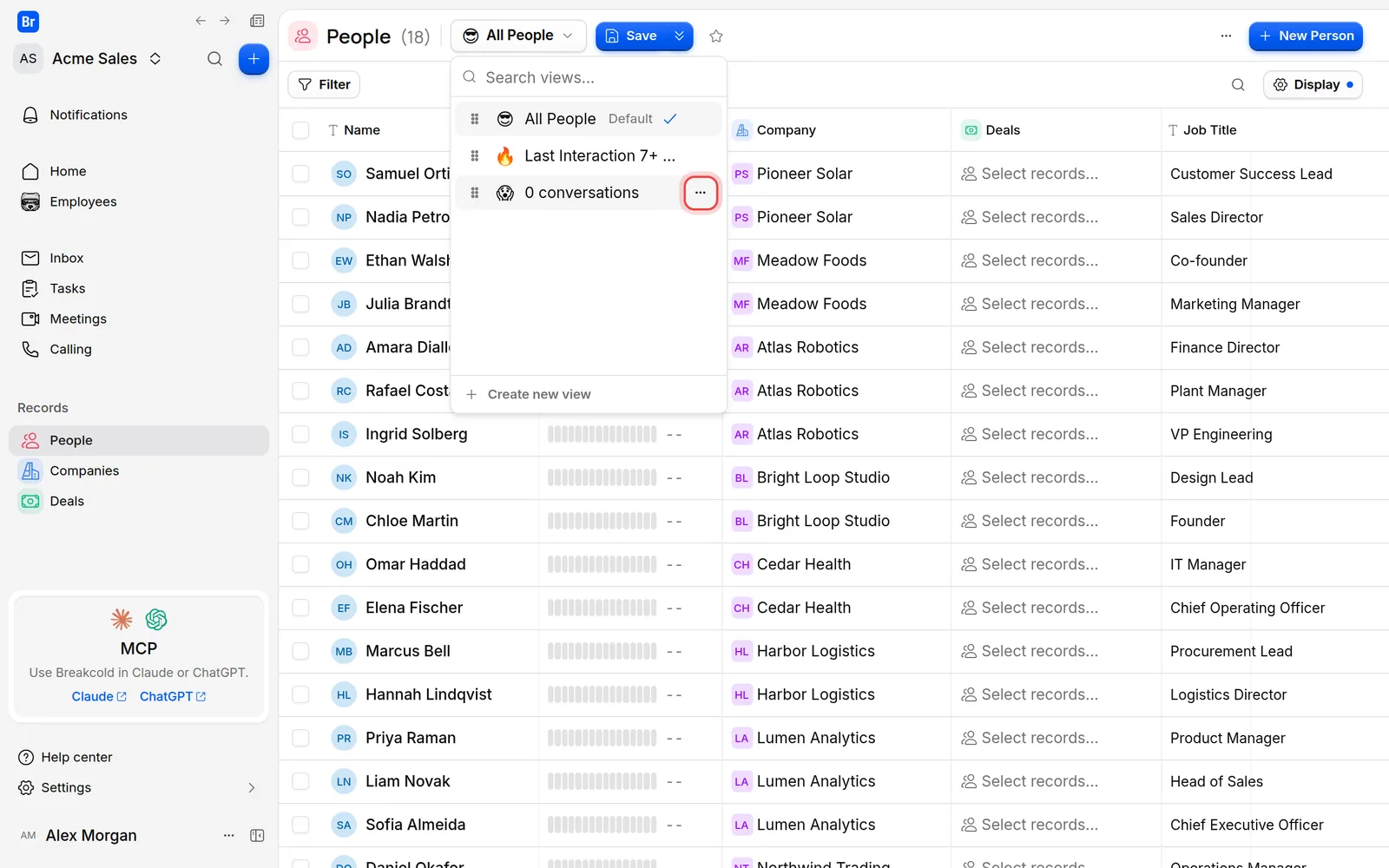Open the Acme Sales workspace switcher
The image size is (1389, 868).
click(90, 59)
